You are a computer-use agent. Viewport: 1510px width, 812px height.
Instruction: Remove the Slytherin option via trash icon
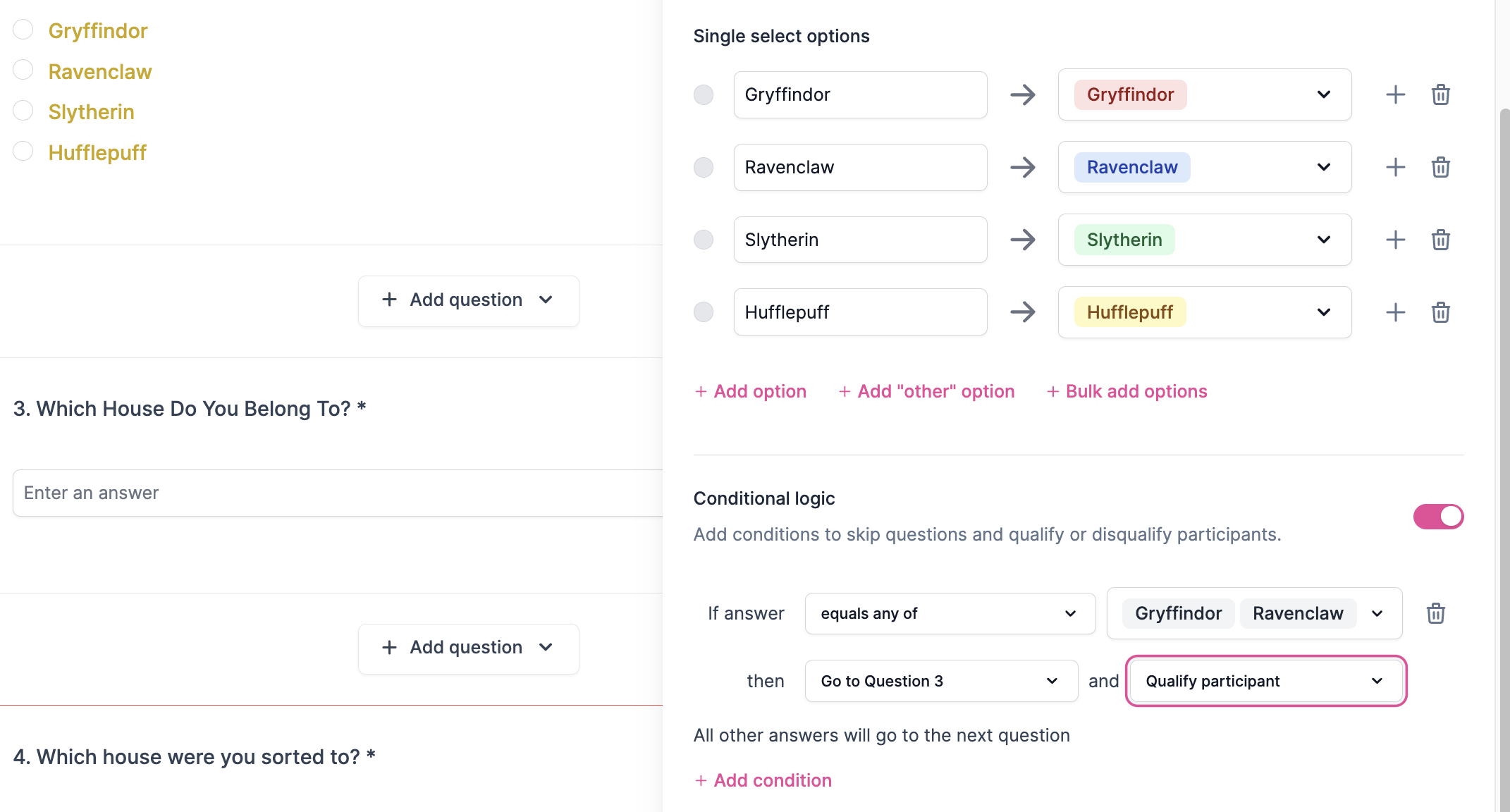[x=1440, y=240]
